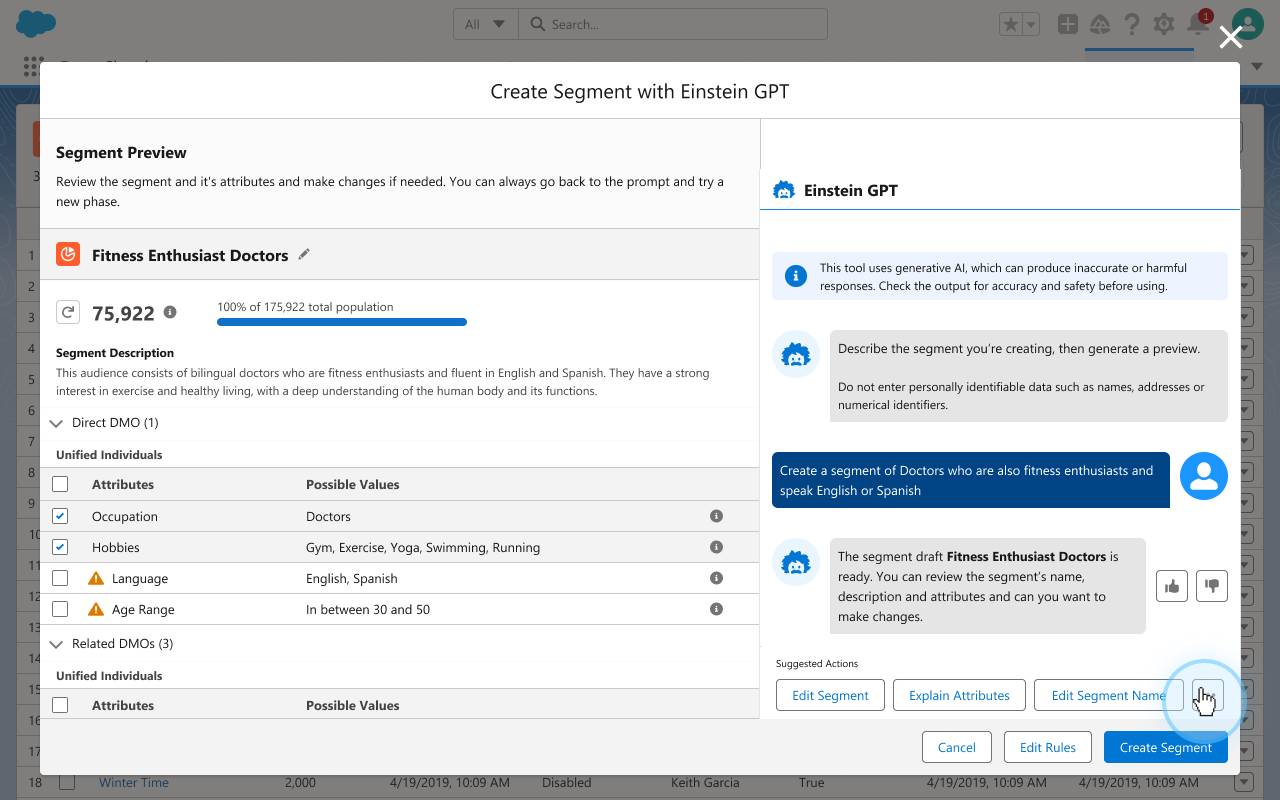Open Trailhead guidance icon in header
This screenshot has width=1280, height=800.
[x=1100, y=24]
